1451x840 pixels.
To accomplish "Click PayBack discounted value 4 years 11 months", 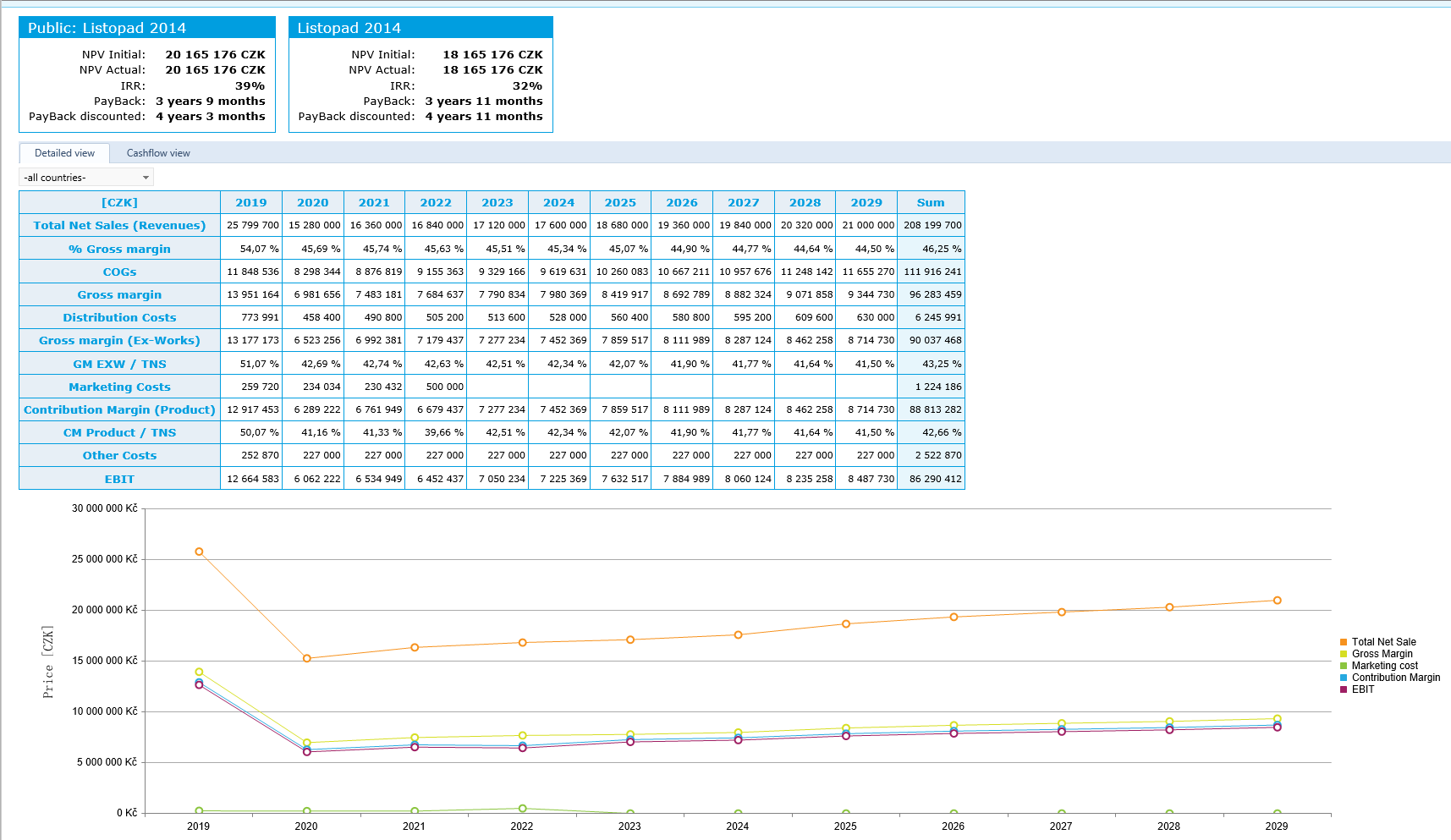I will [484, 116].
